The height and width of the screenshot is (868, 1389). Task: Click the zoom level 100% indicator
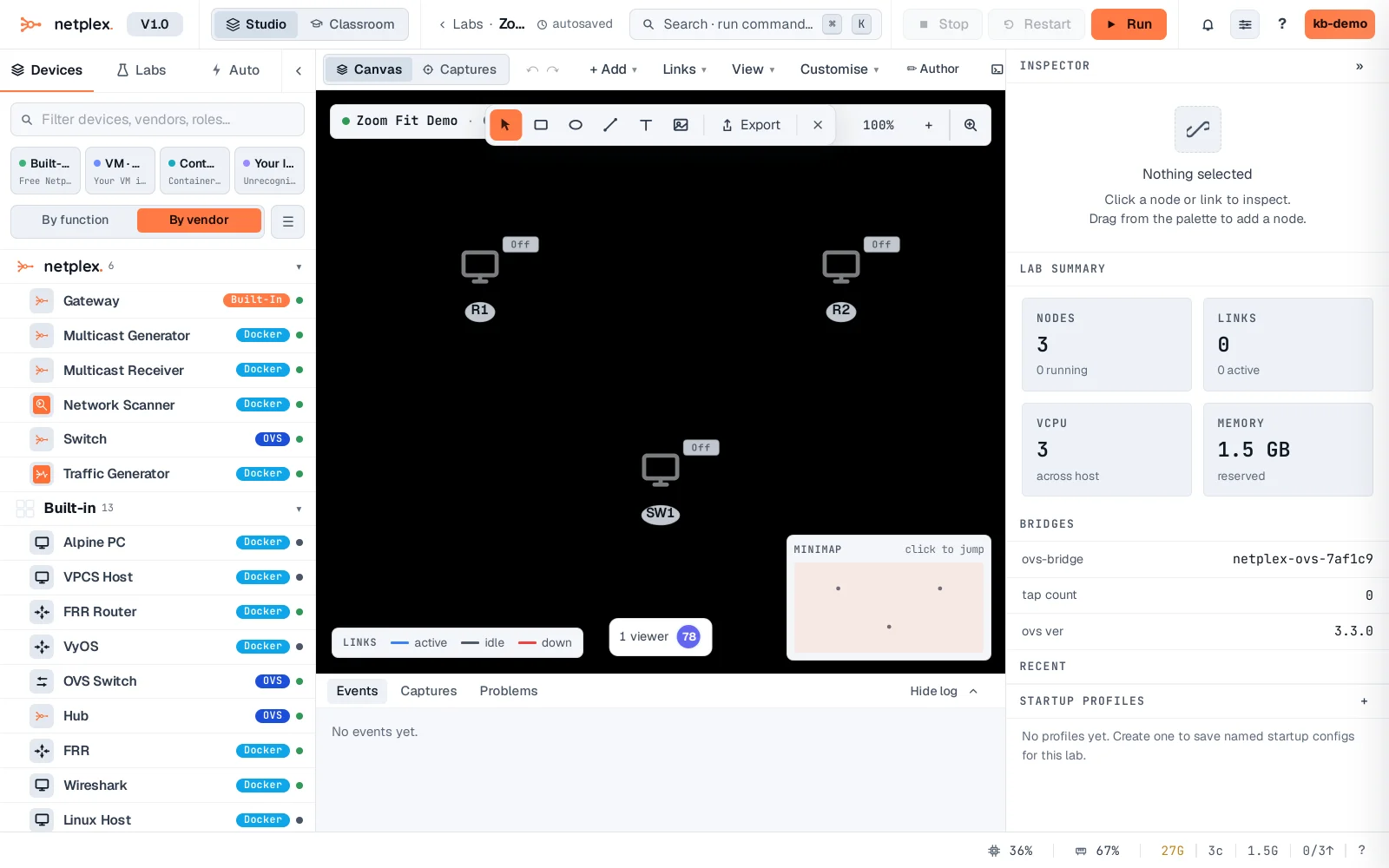(x=878, y=125)
